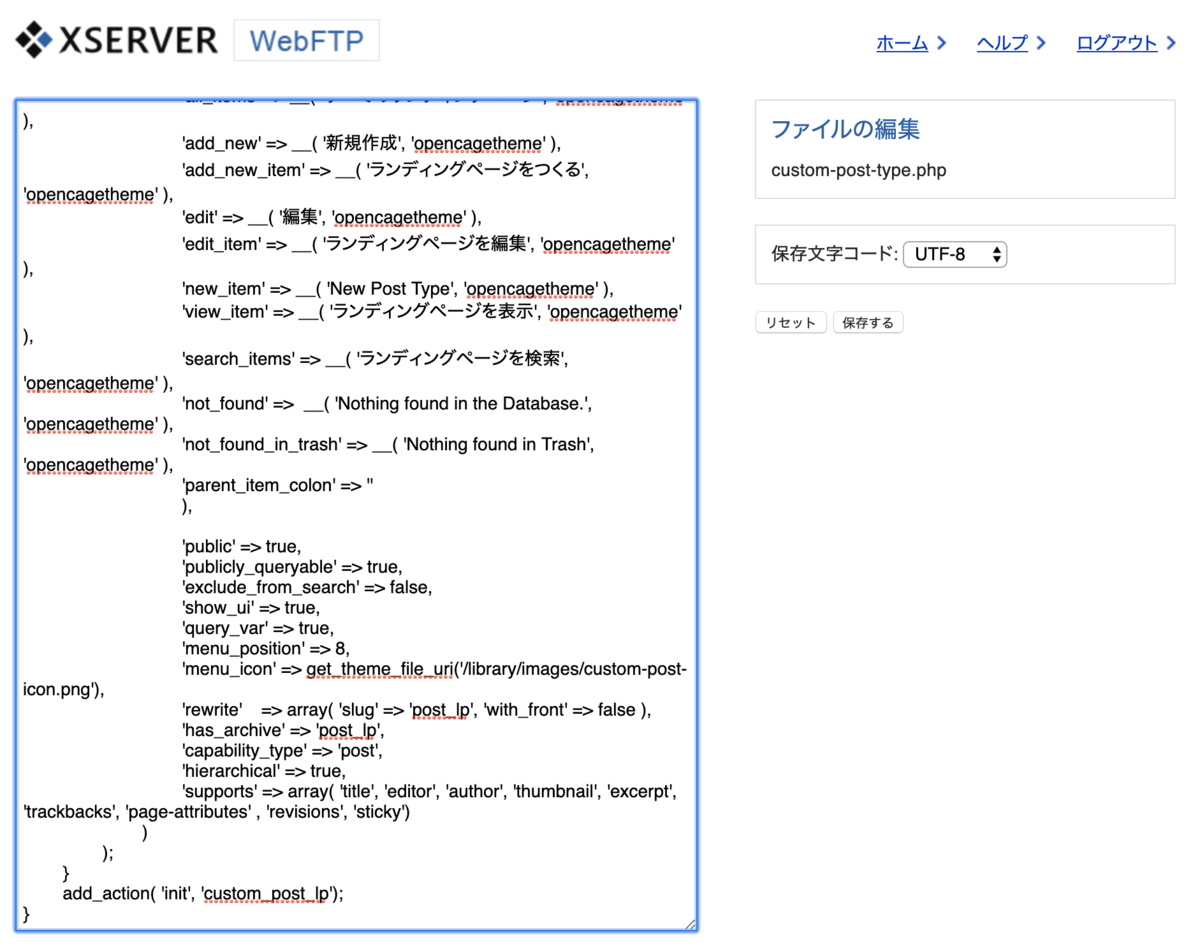Click the 'menu_position' => 8 line

[265, 648]
